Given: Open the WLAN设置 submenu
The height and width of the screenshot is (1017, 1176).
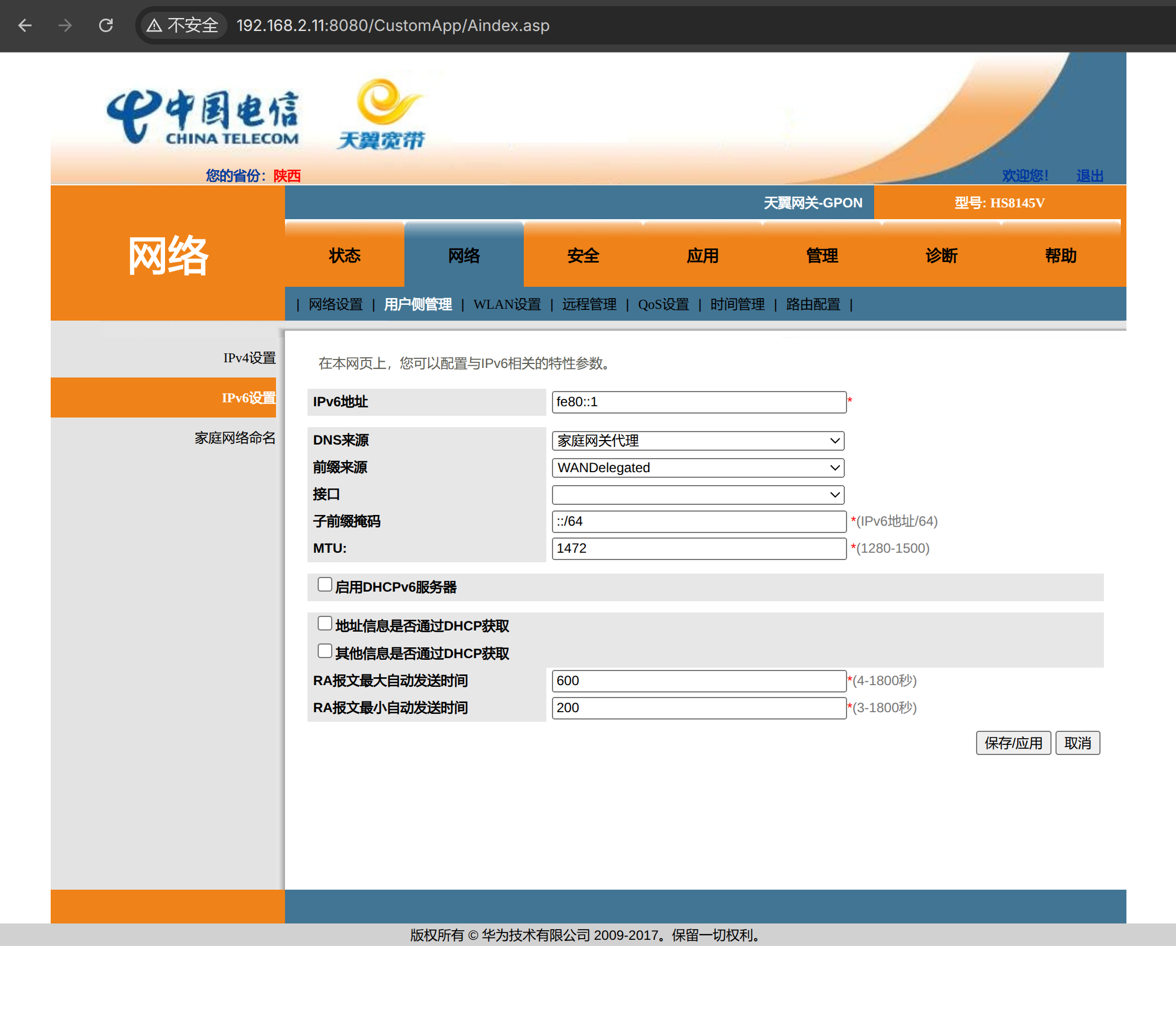Looking at the screenshot, I should click(507, 305).
